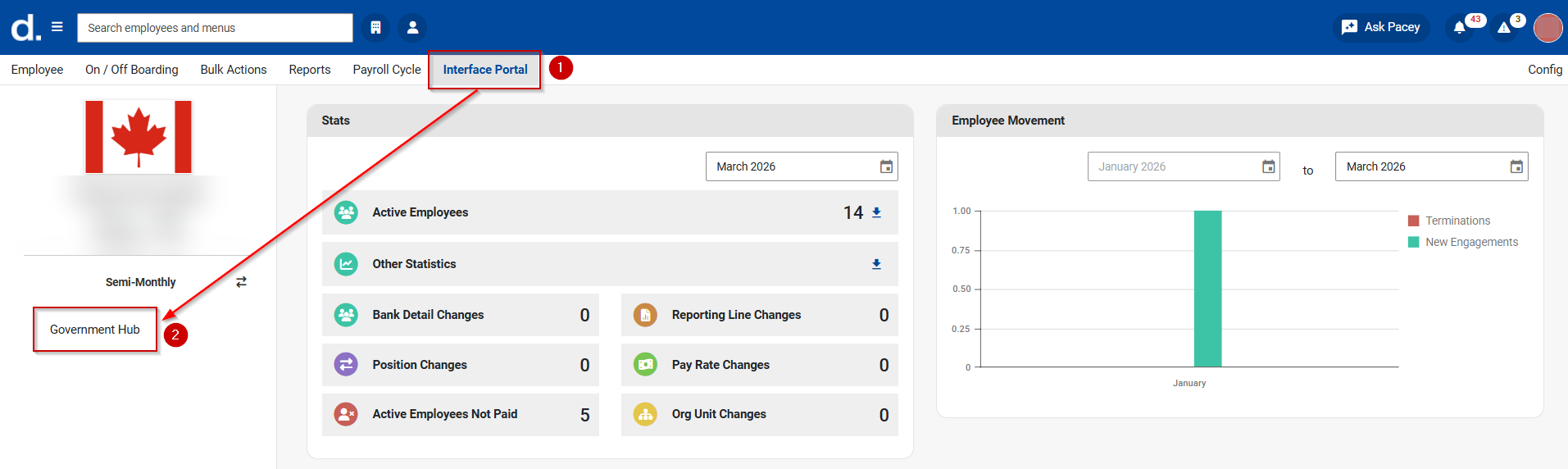1568x469 pixels.
Task: Select the Interface Portal tab
Action: point(485,70)
